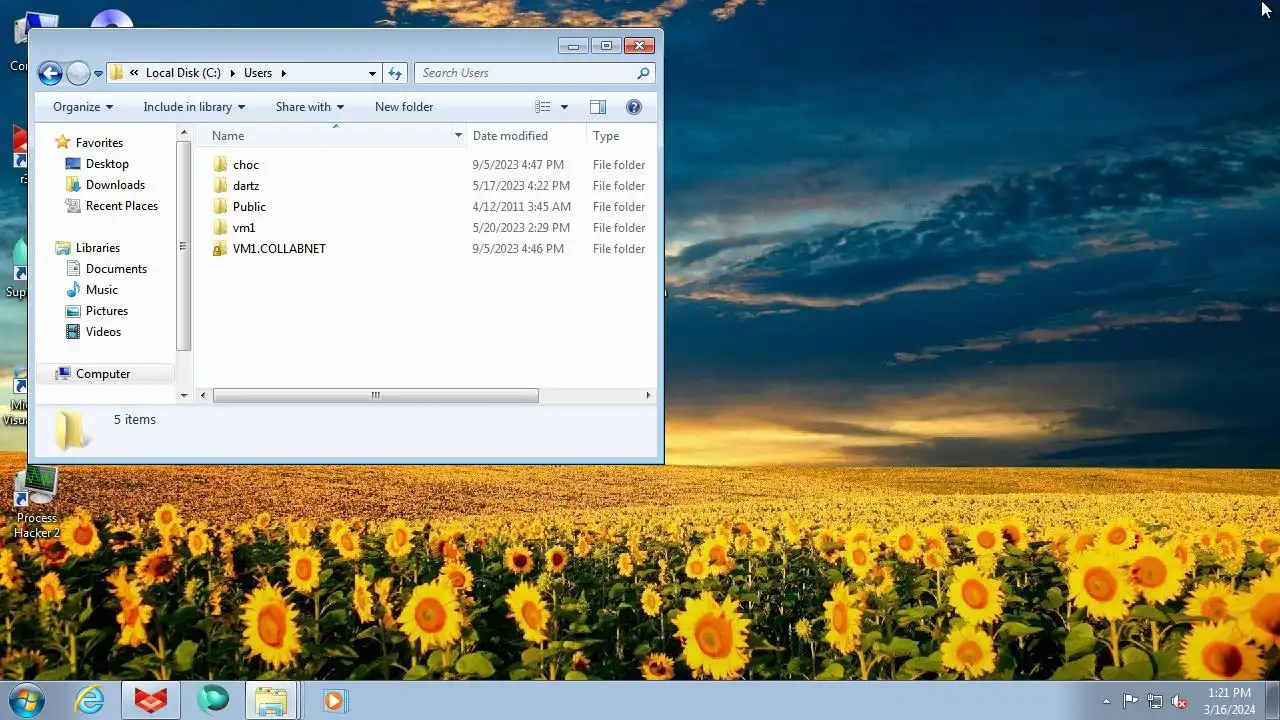Open the recent pages dropdown arrow
This screenshot has width=1280, height=720.
click(98, 74)
